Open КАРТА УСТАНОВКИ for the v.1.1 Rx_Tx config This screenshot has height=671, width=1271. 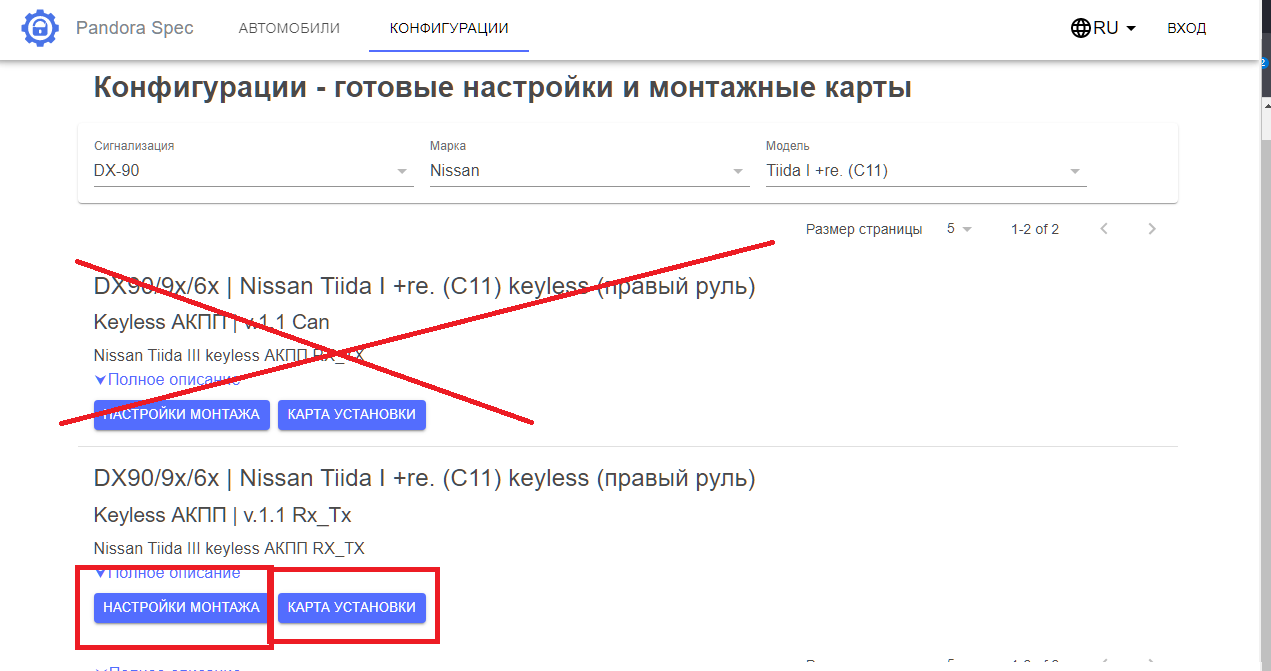point(351,607)
